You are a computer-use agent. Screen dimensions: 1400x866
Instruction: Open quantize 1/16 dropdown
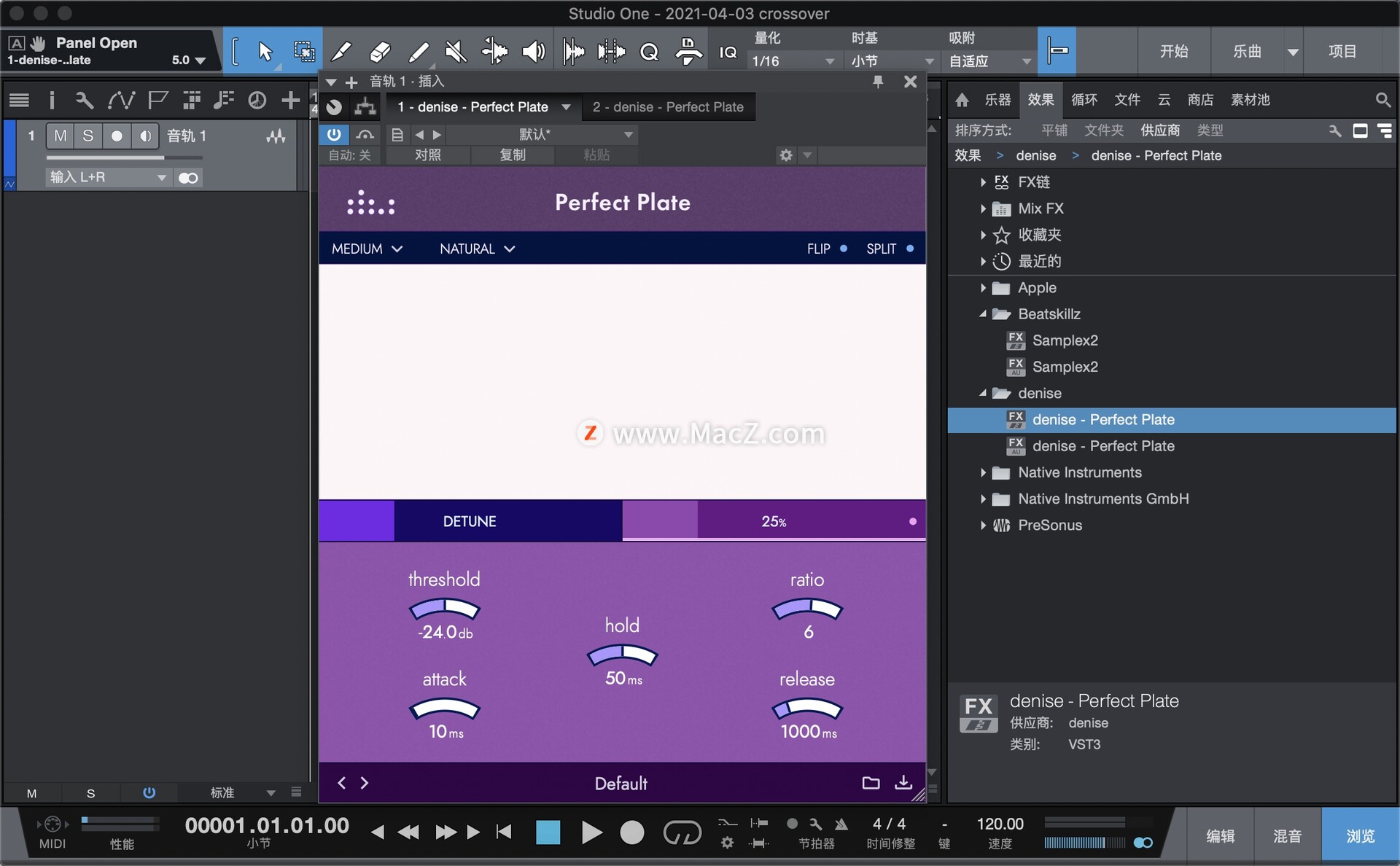[x=793, y=61]
